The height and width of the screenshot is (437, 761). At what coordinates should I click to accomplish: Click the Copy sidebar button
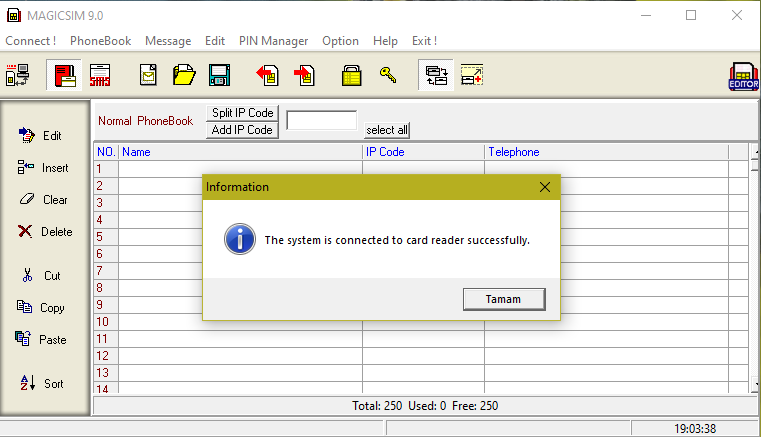(40, 308)
